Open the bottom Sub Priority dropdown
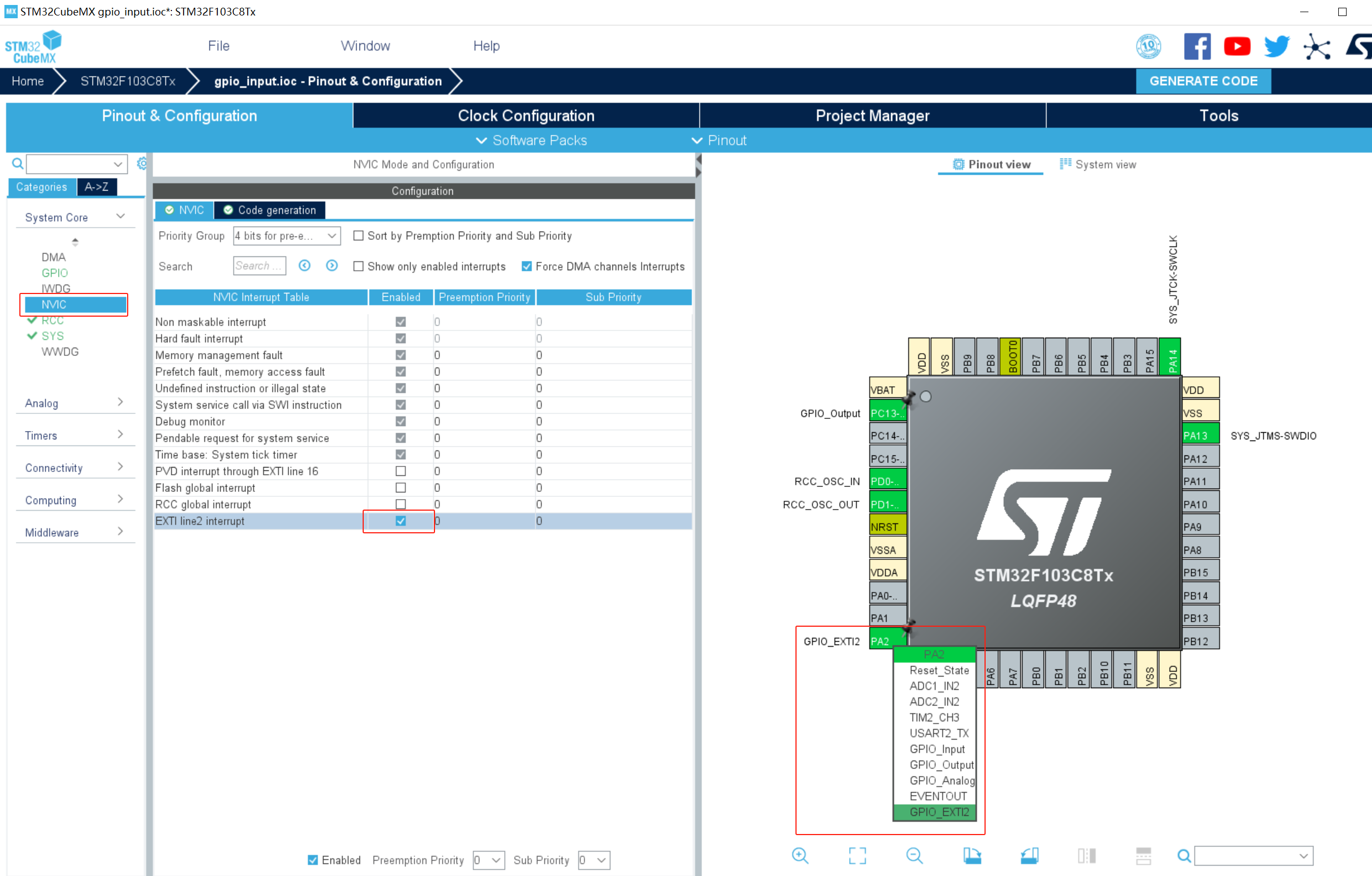 (x=594, y=859)
